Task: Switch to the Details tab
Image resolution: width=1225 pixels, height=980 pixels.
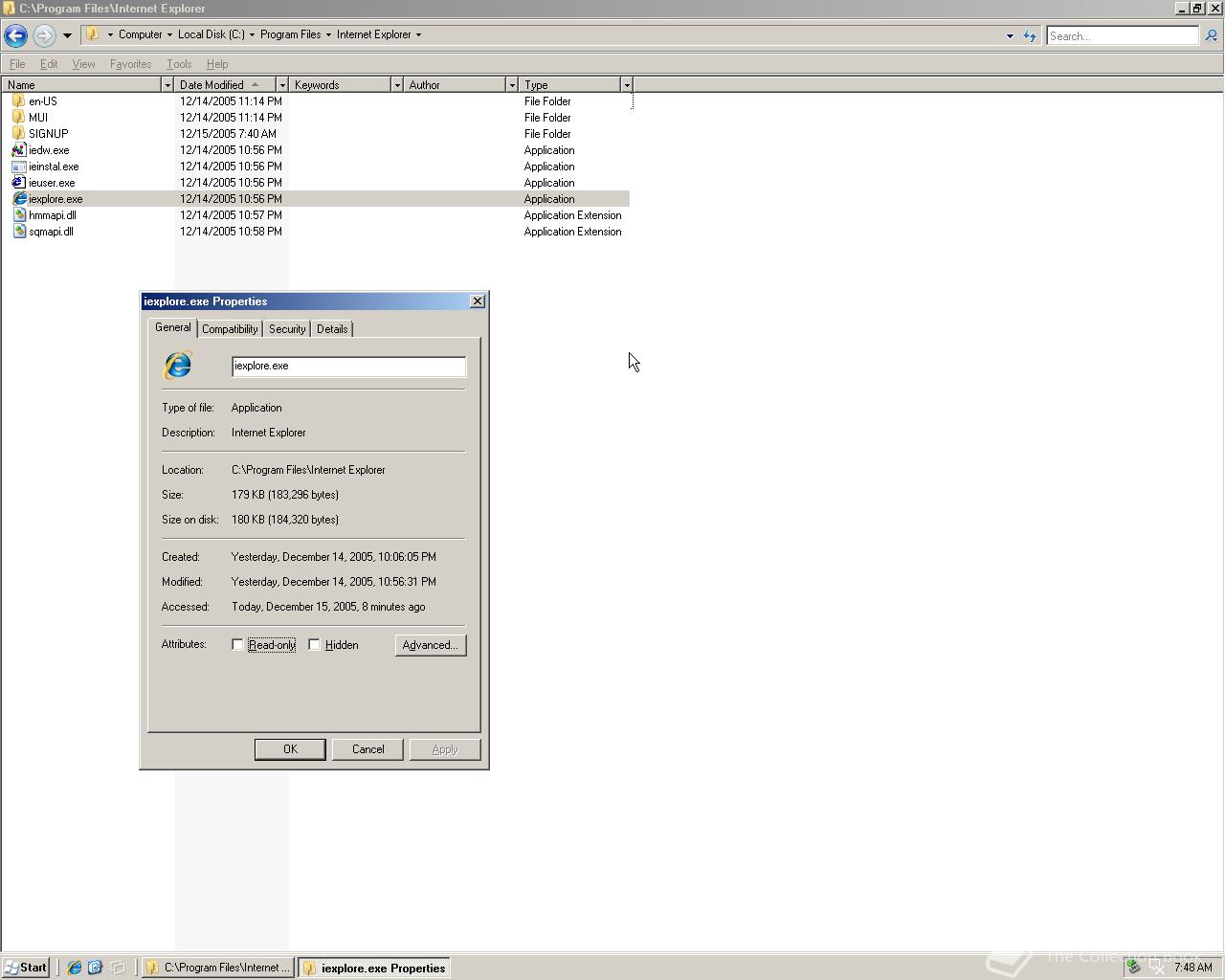Action: click(332, 329)
